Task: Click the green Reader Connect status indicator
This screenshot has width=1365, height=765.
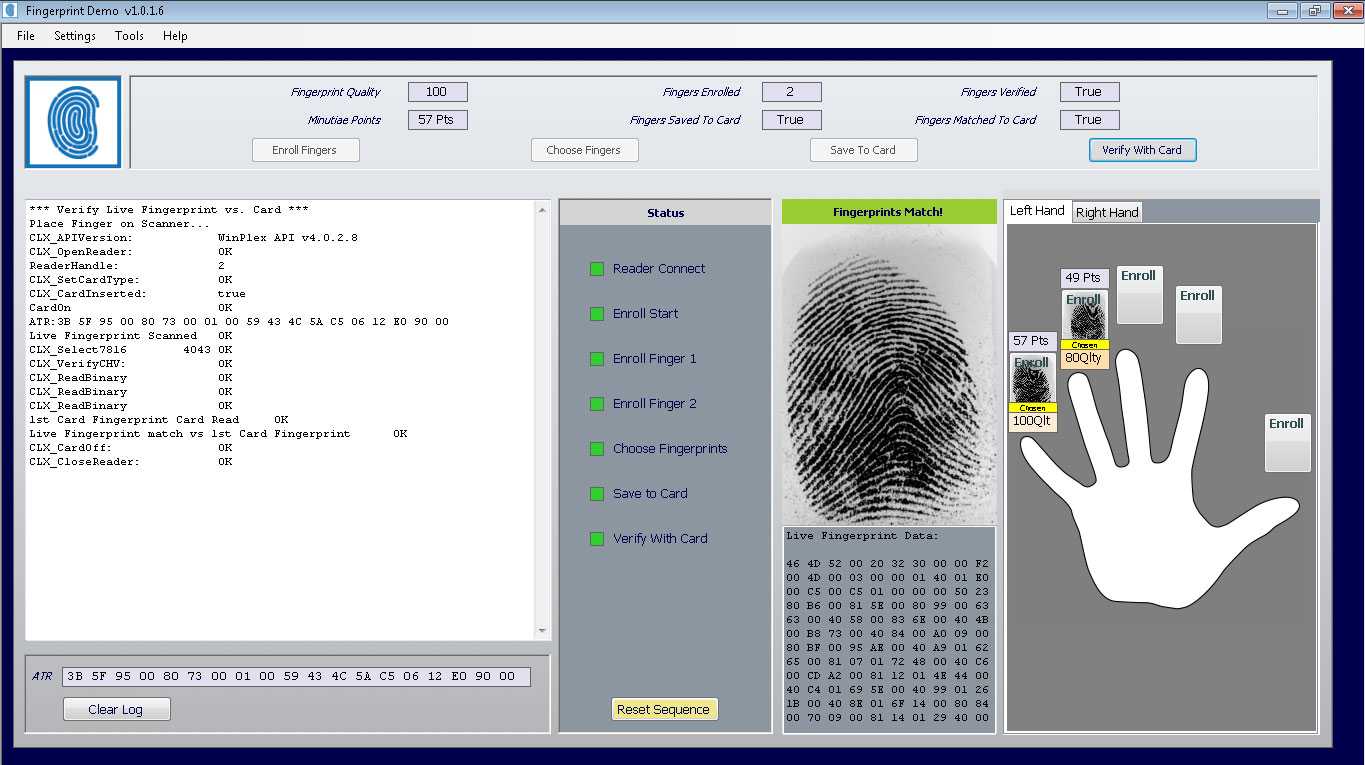Action: pos(597,269)
